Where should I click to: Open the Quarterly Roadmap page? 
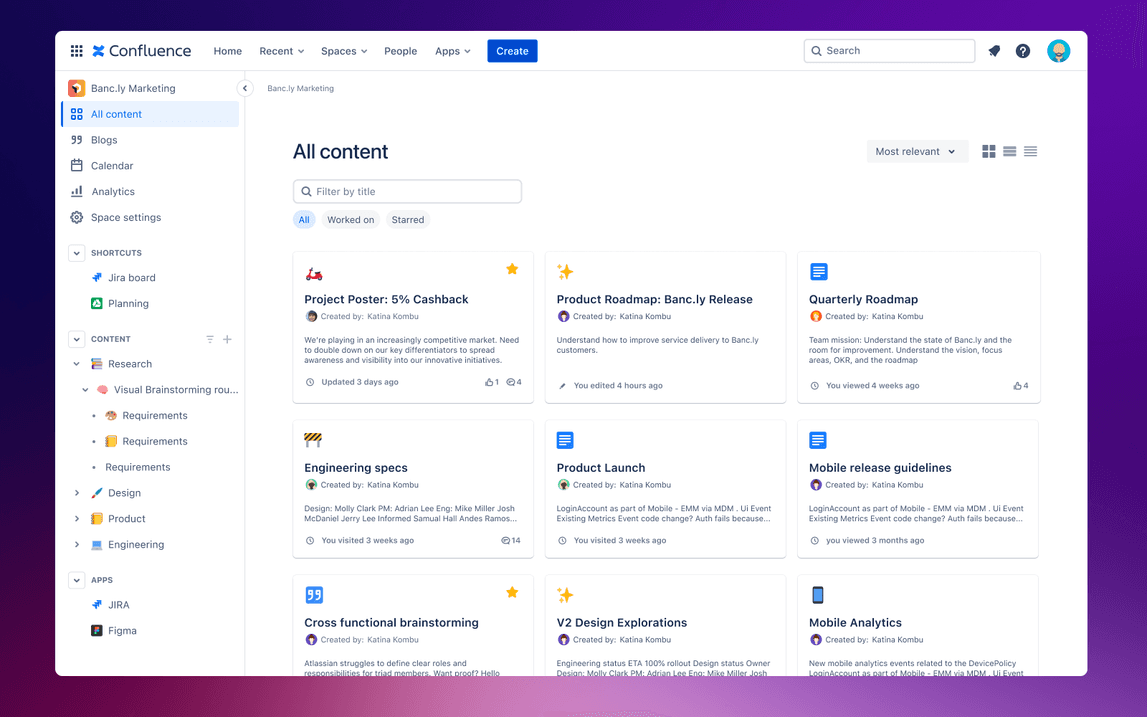click(x=865, y=299)
